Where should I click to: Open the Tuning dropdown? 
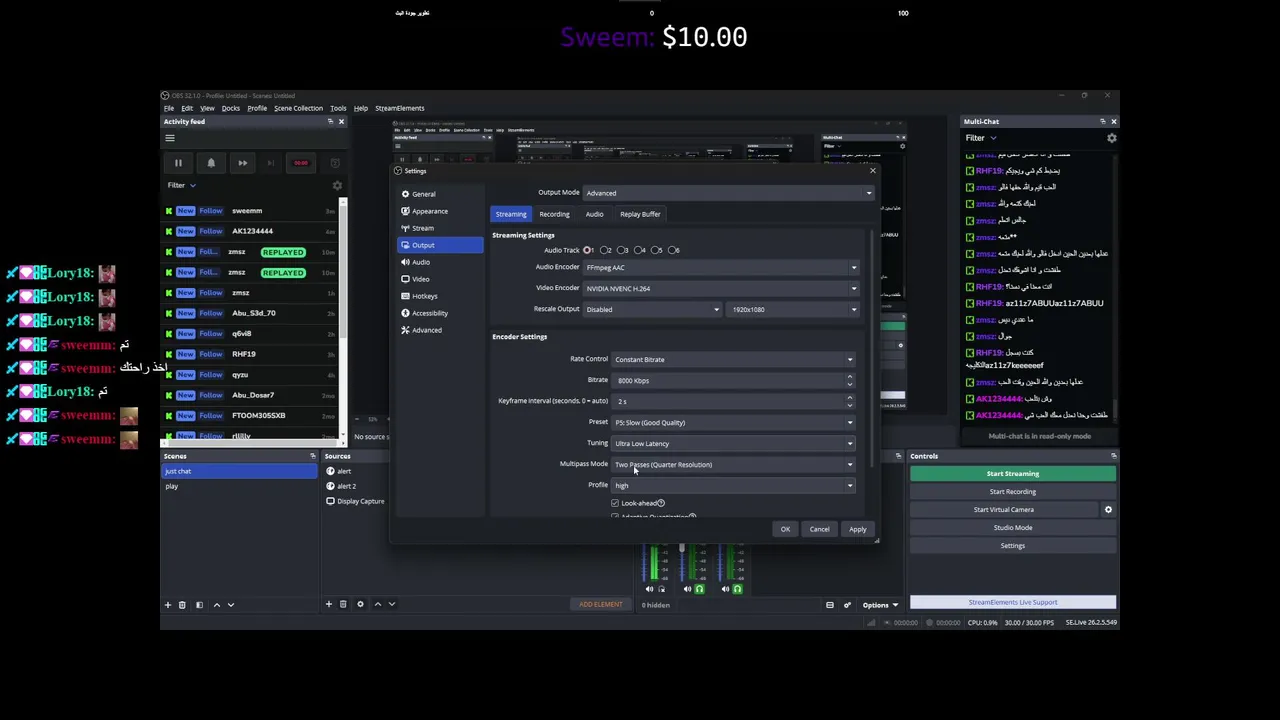click(733, 443)
